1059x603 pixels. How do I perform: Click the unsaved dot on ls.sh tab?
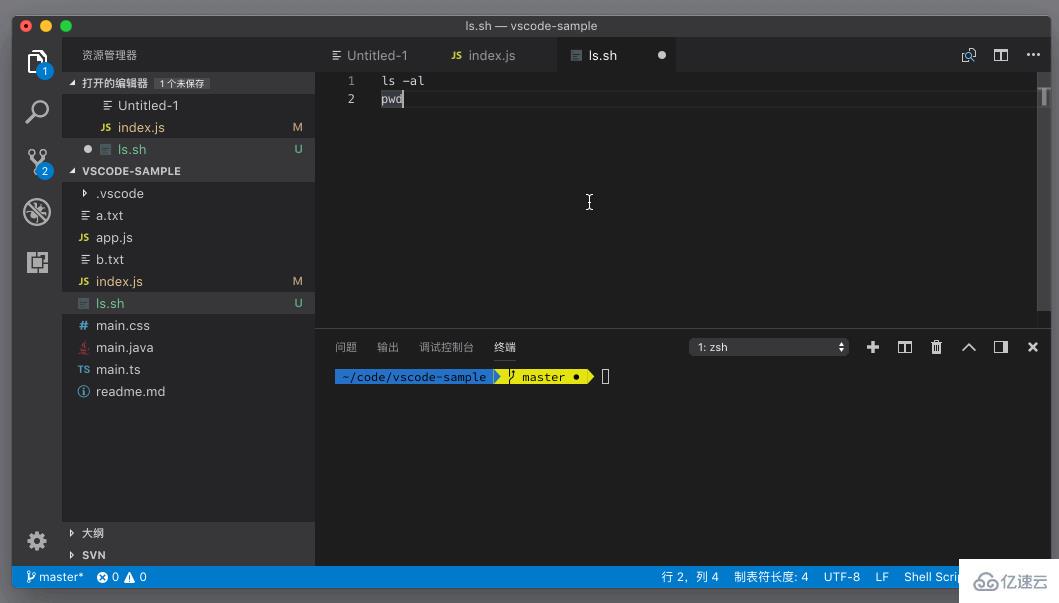pos(662,55)
